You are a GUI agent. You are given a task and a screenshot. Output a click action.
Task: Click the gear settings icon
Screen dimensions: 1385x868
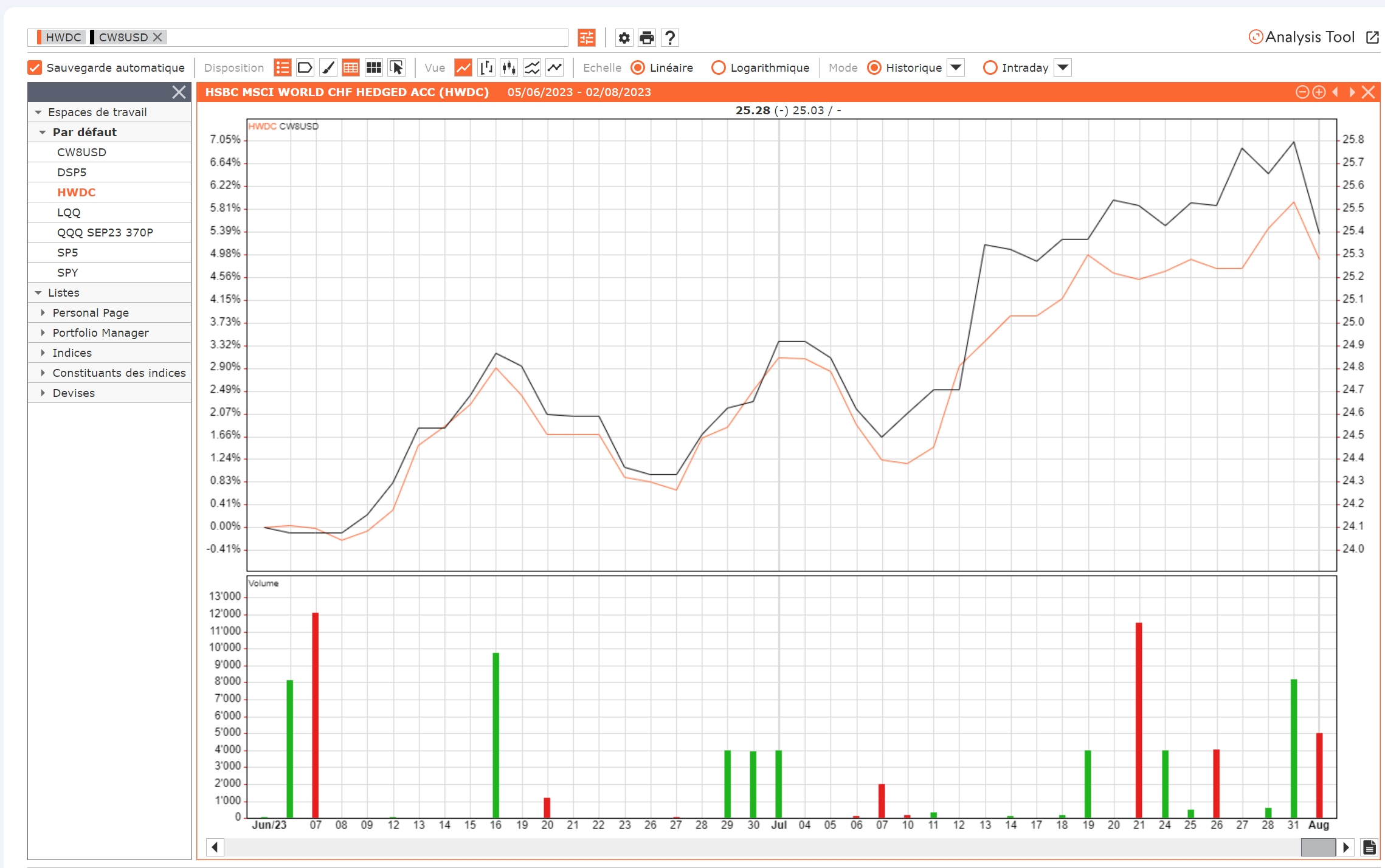(x=624, y=38)
